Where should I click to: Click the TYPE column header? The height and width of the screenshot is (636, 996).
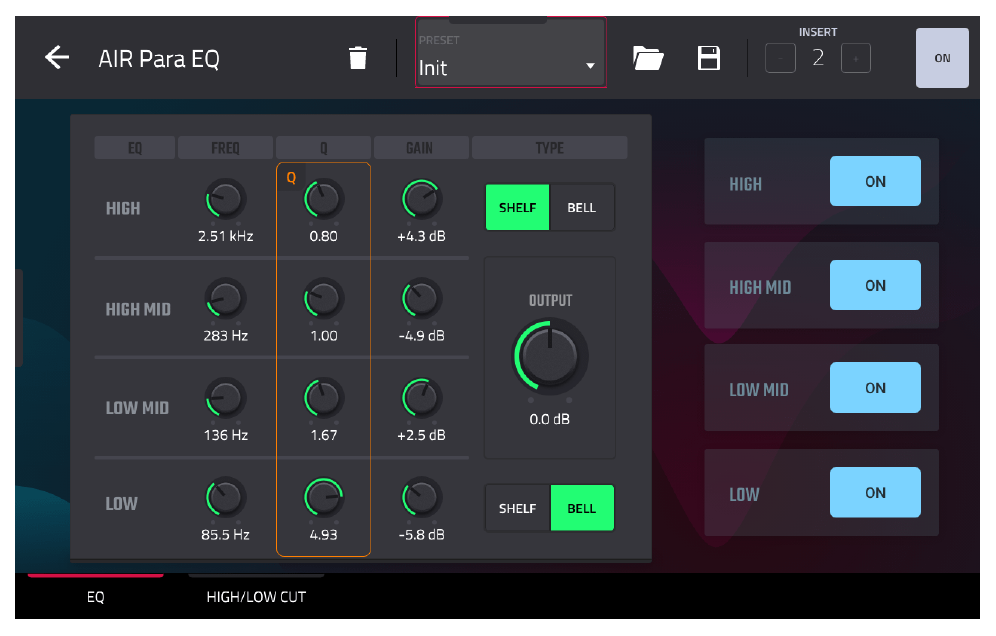(x=549, y=148)
